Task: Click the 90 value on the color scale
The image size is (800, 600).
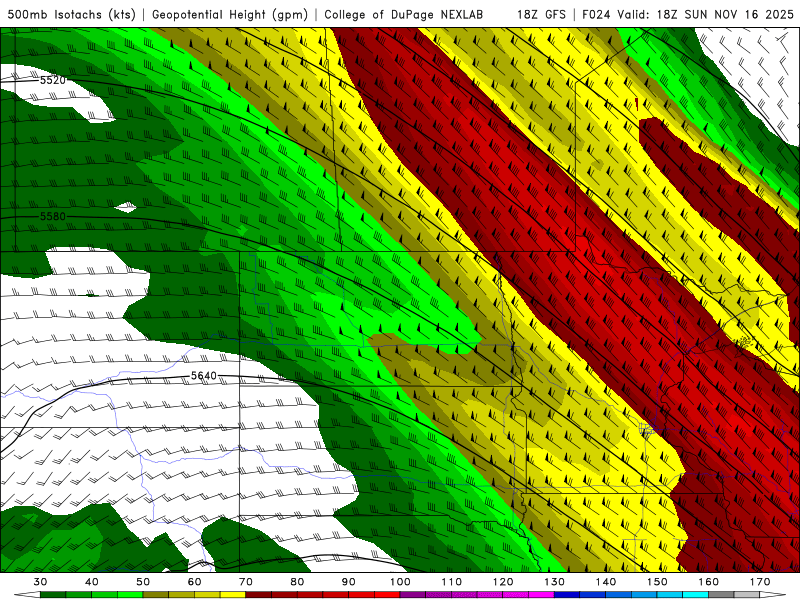Action: point(348,582)
